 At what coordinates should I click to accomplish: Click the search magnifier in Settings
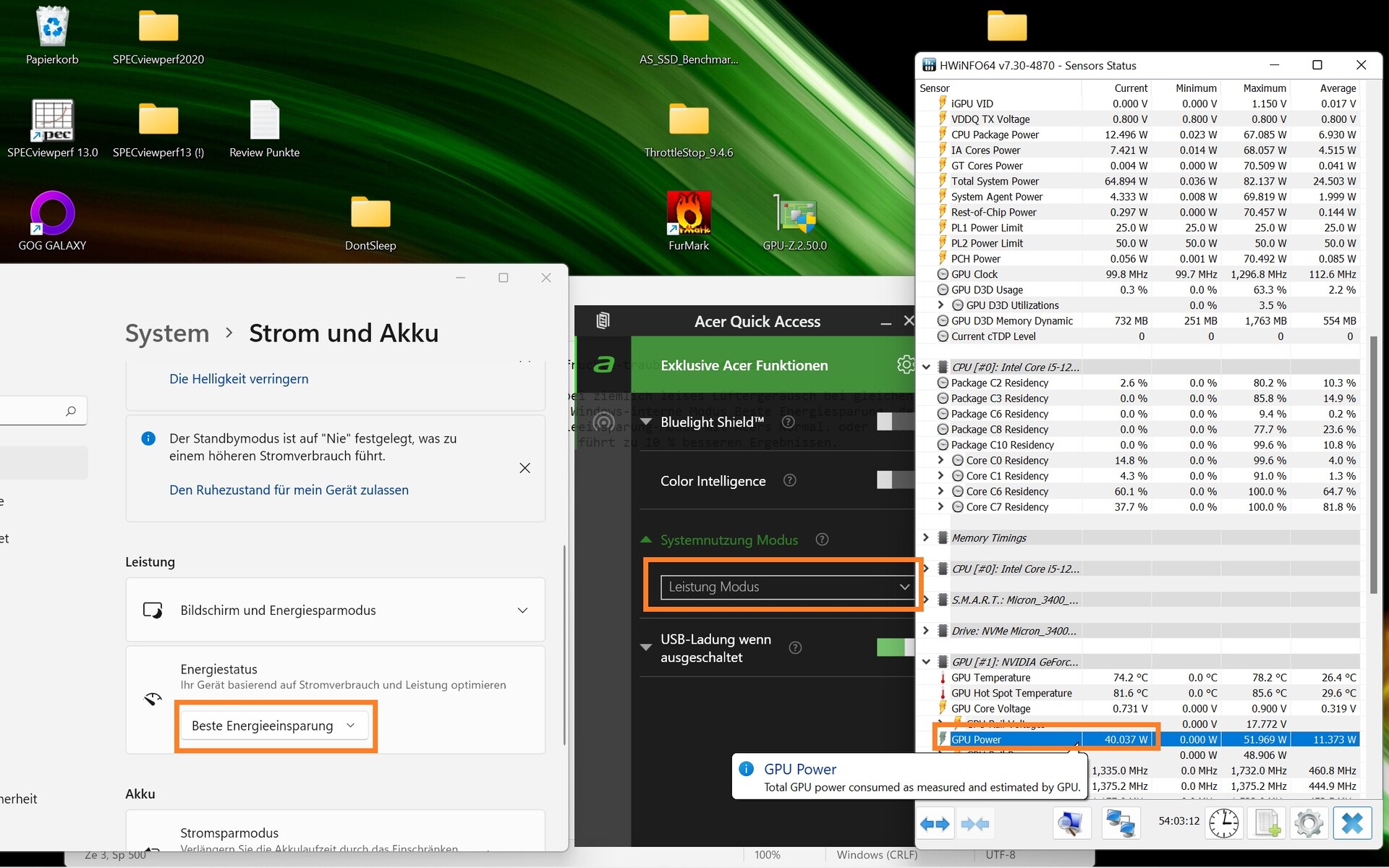pos(71,411)
